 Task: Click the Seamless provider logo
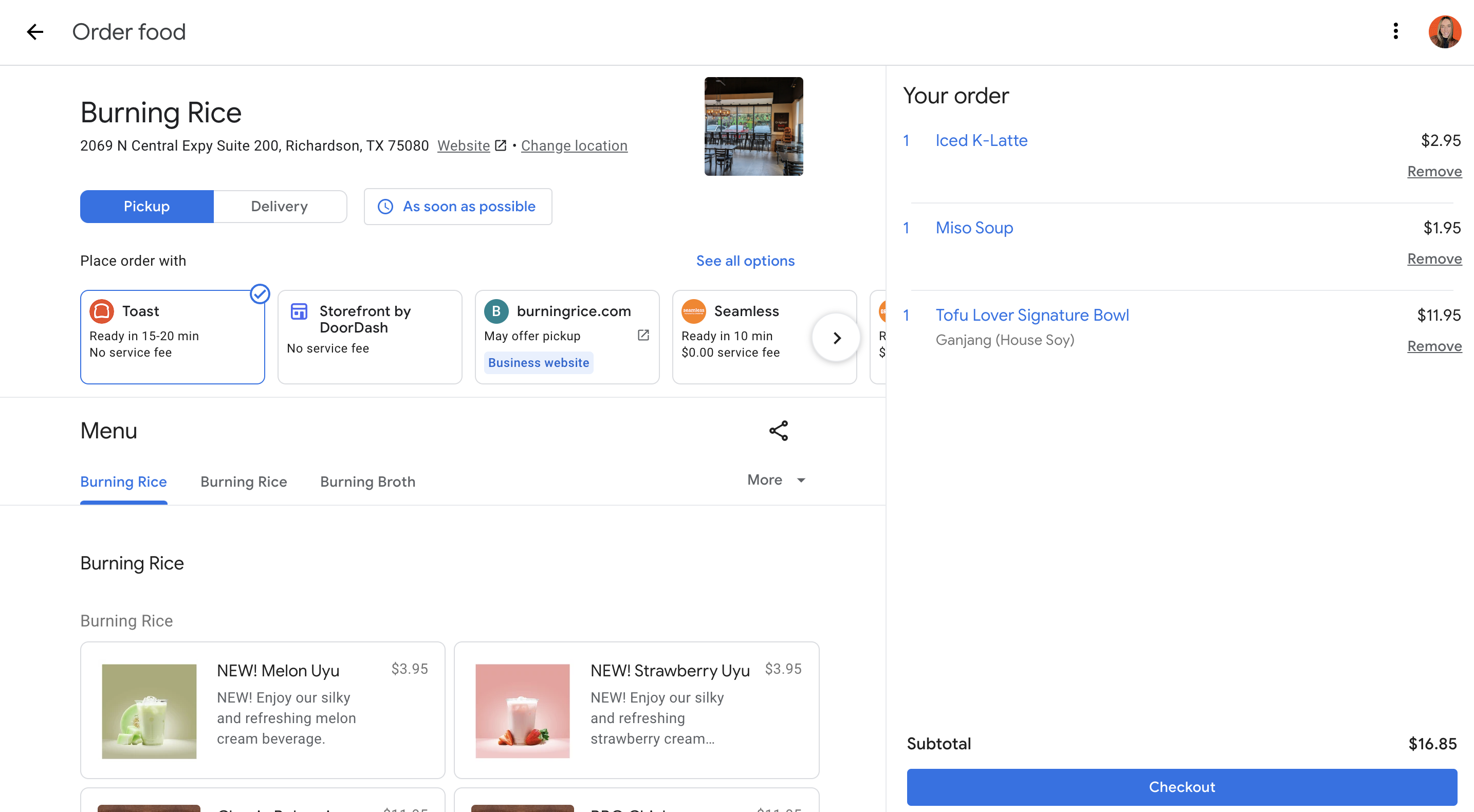[x=693, y=311]
